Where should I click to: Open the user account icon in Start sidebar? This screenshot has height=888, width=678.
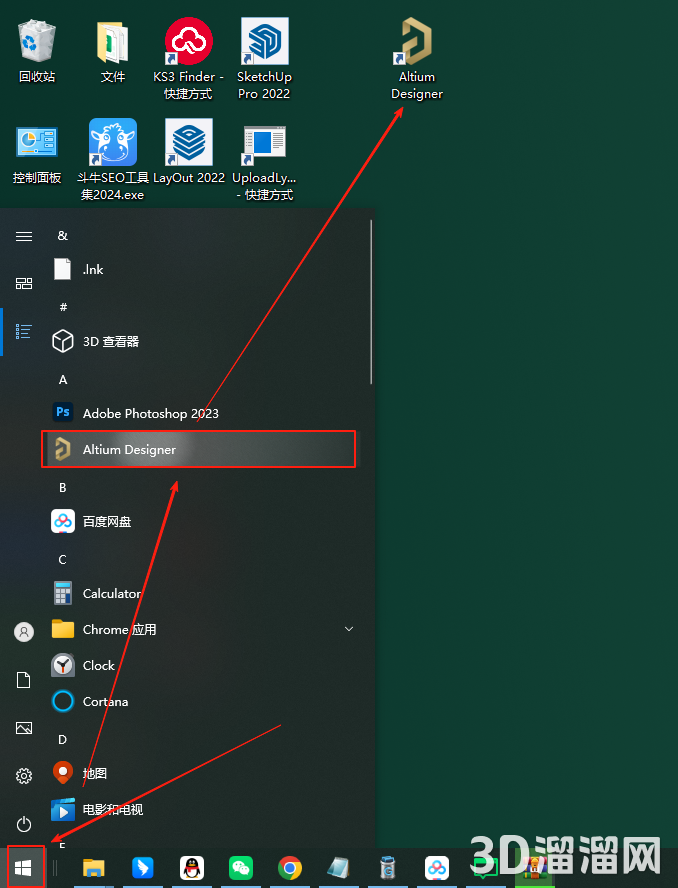pos(24,632)
